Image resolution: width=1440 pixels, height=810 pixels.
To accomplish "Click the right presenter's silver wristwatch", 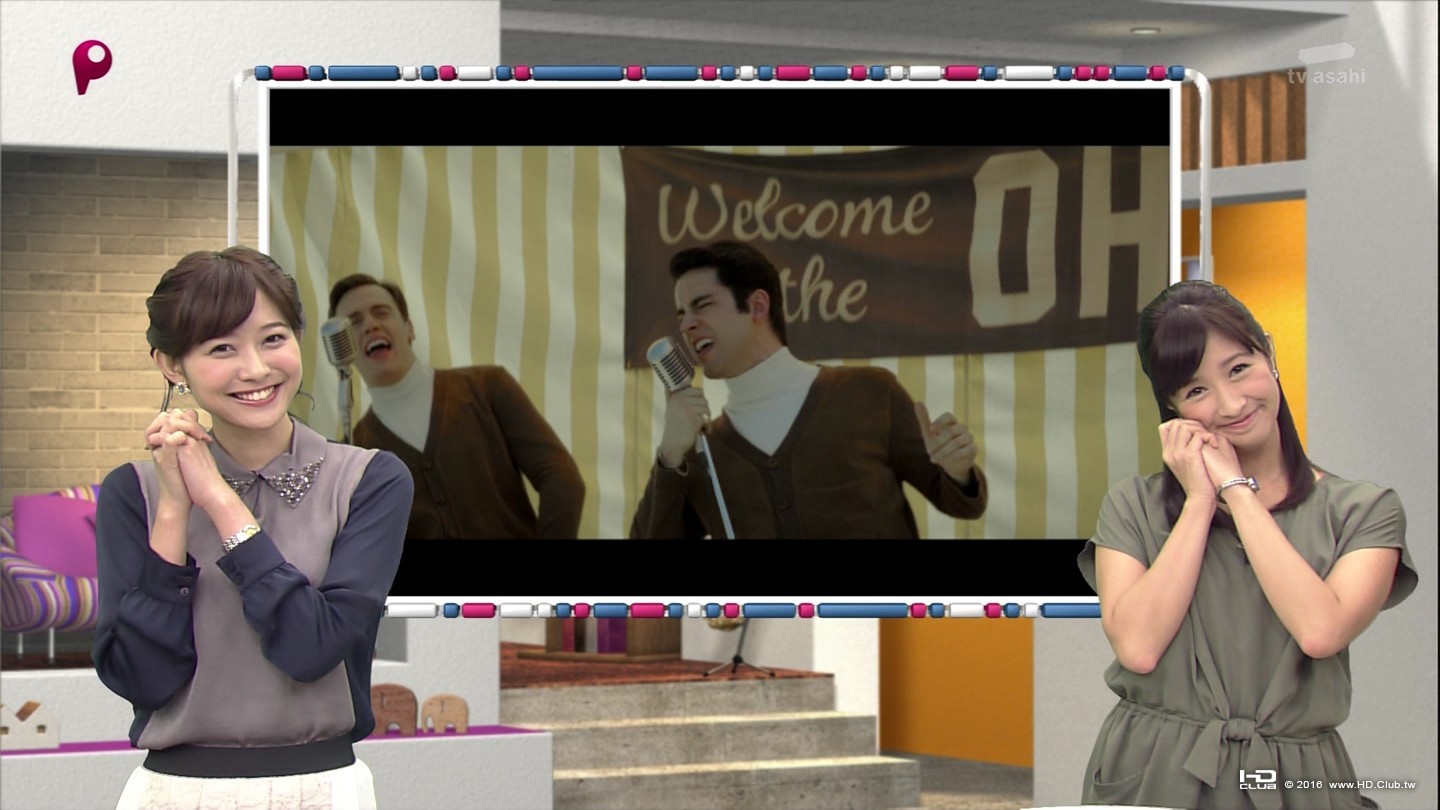I will coord(1238,486).
